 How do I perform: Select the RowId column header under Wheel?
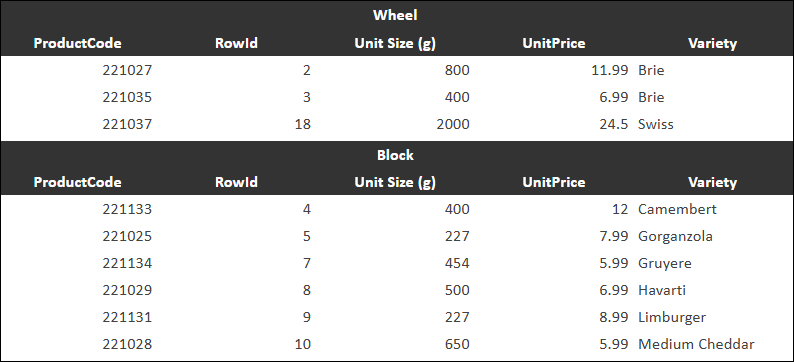[236, 43]
